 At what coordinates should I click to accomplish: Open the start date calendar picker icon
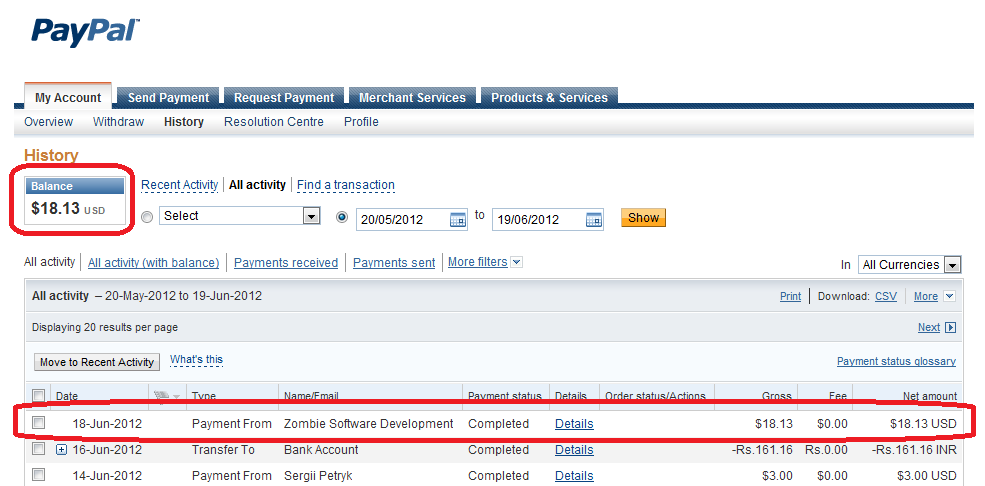pos(458,220)
